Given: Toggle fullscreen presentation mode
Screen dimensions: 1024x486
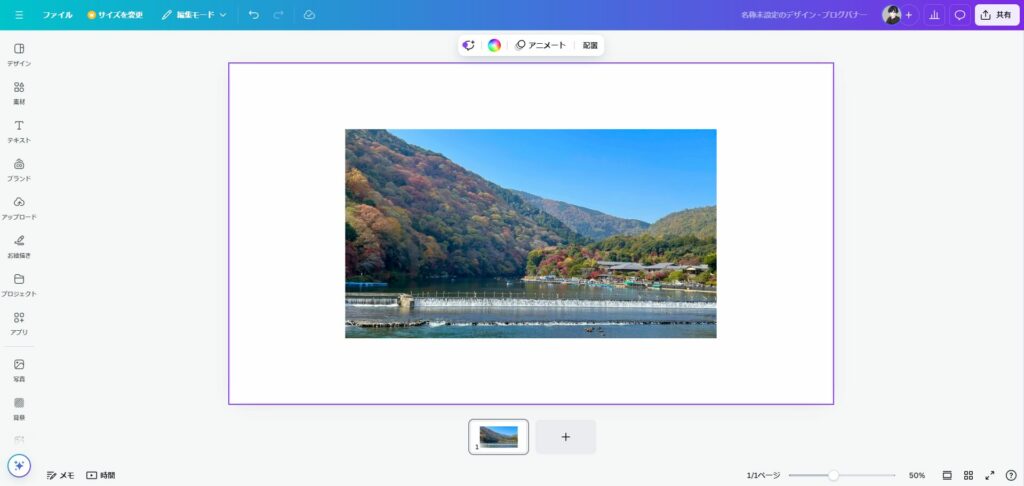Looking at the screenshot, I should coord(990,475).
